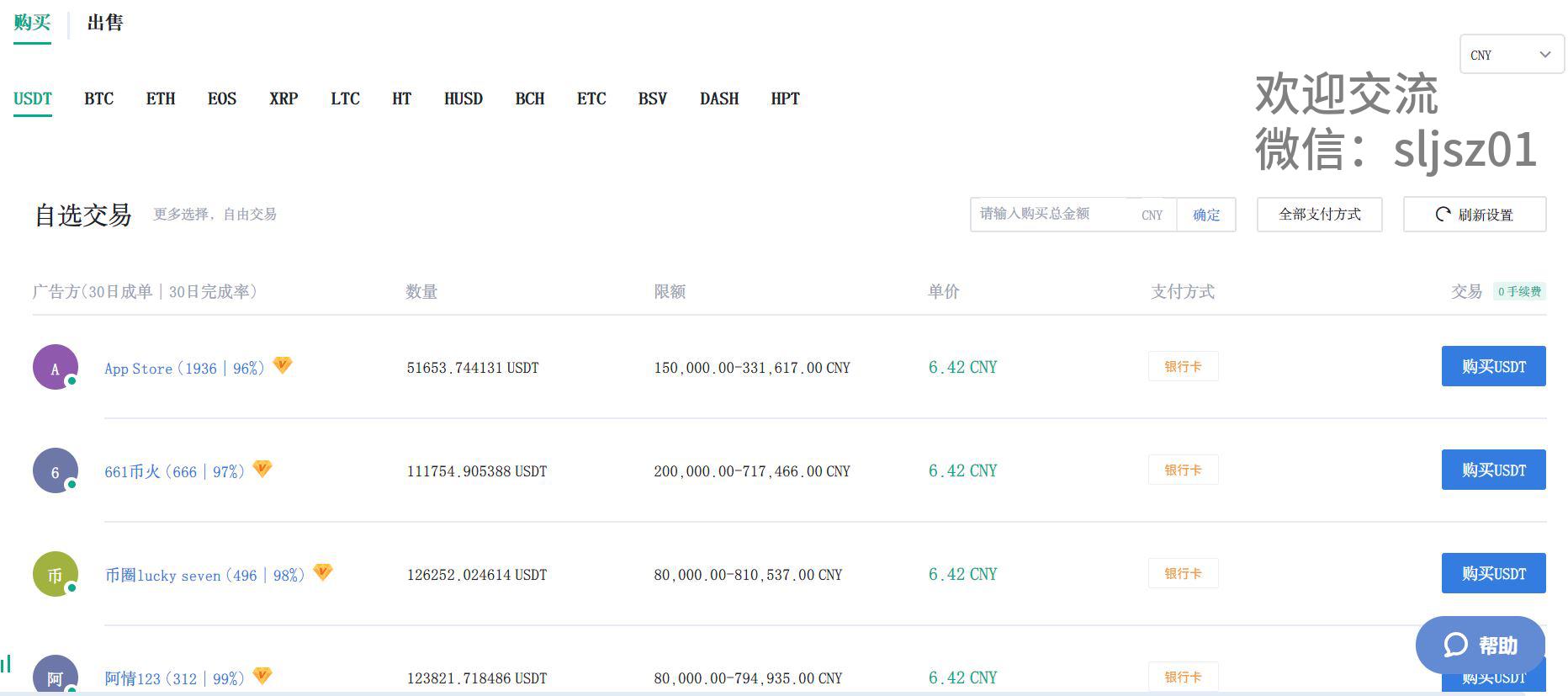Click 阿情123 avatar icon
This screenshot has height=696, width=1568.
[56, 675]
